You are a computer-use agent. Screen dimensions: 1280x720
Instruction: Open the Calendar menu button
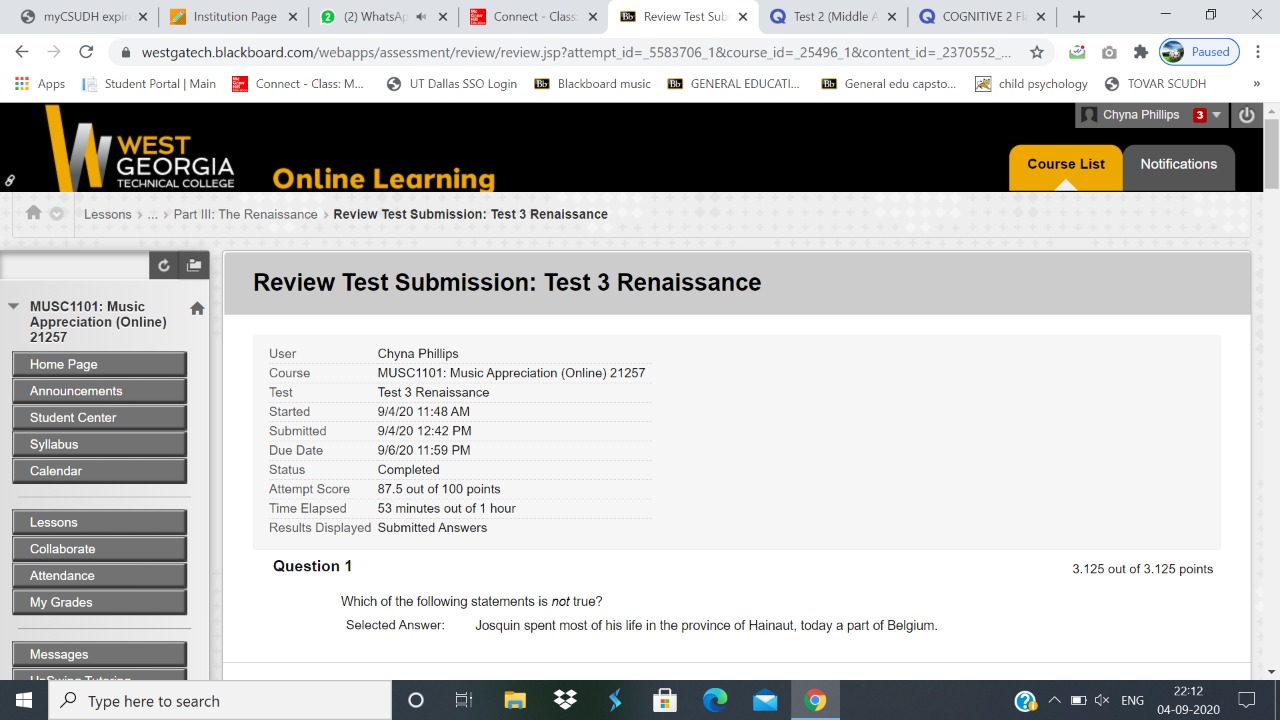coord(100,471)
